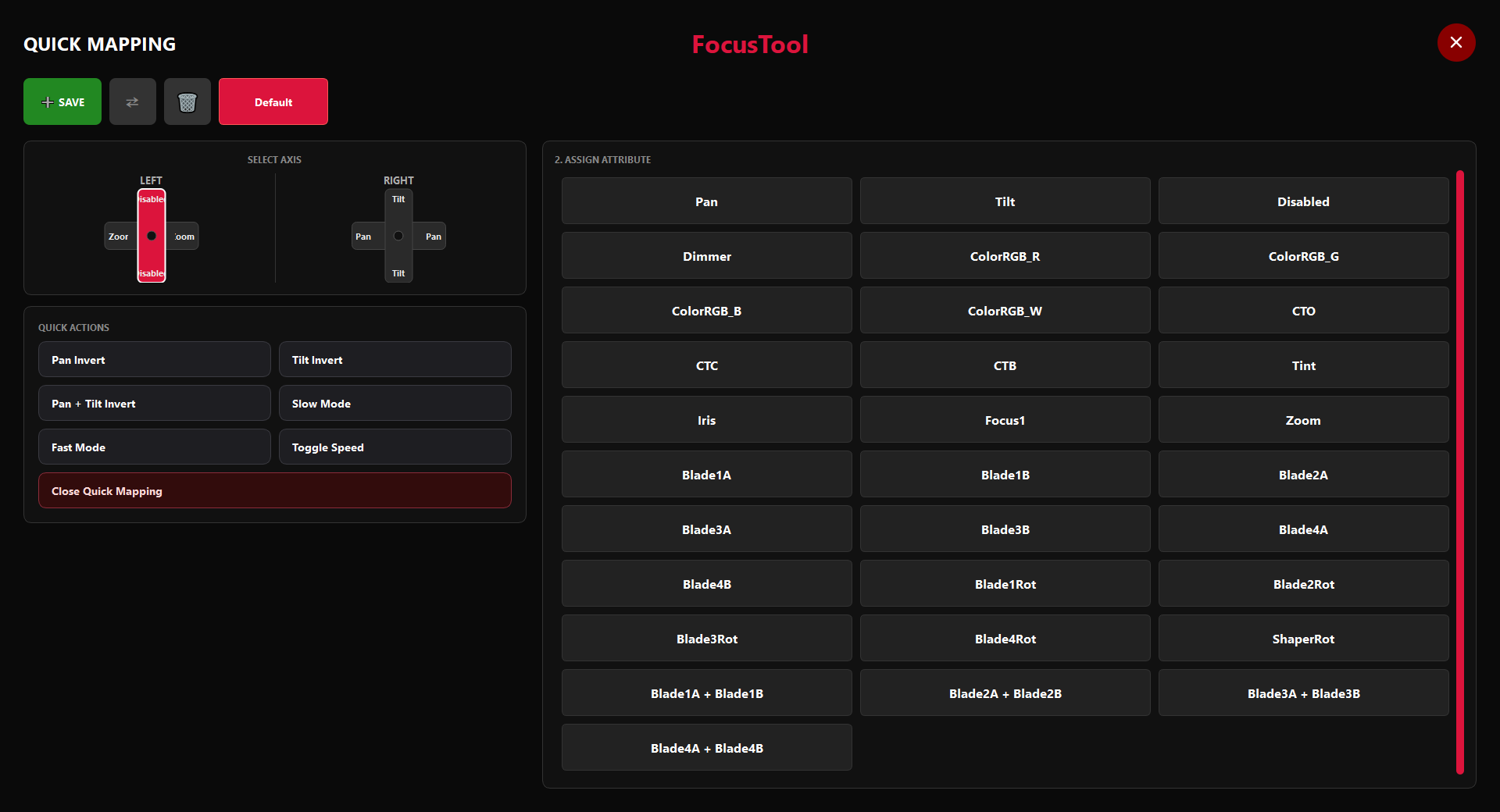Image resolution: width=1500 pixels, height=812 pixels.
Task: Assign the Pan attribute
Action: pyautogui.click(x=707, y=201)
